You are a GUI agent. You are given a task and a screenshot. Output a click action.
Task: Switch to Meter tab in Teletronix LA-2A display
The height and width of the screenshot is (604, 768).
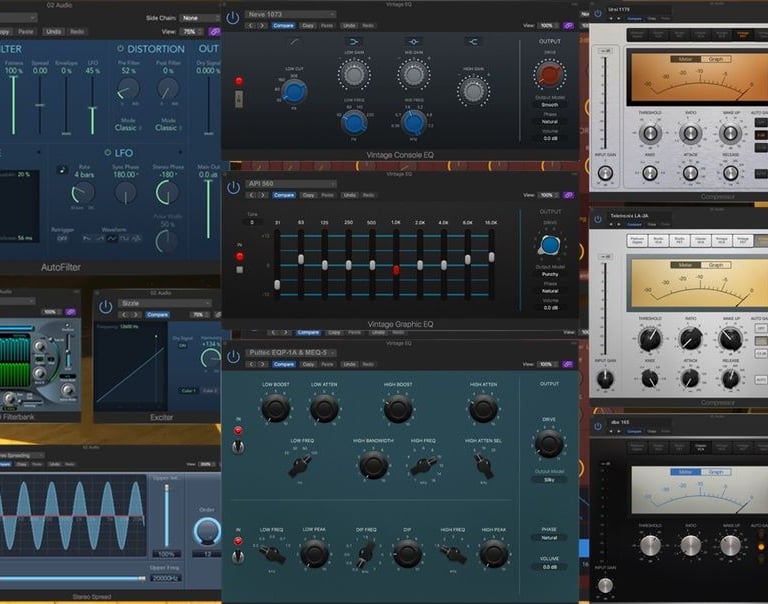pyautogui.click(x=686, y=265)
